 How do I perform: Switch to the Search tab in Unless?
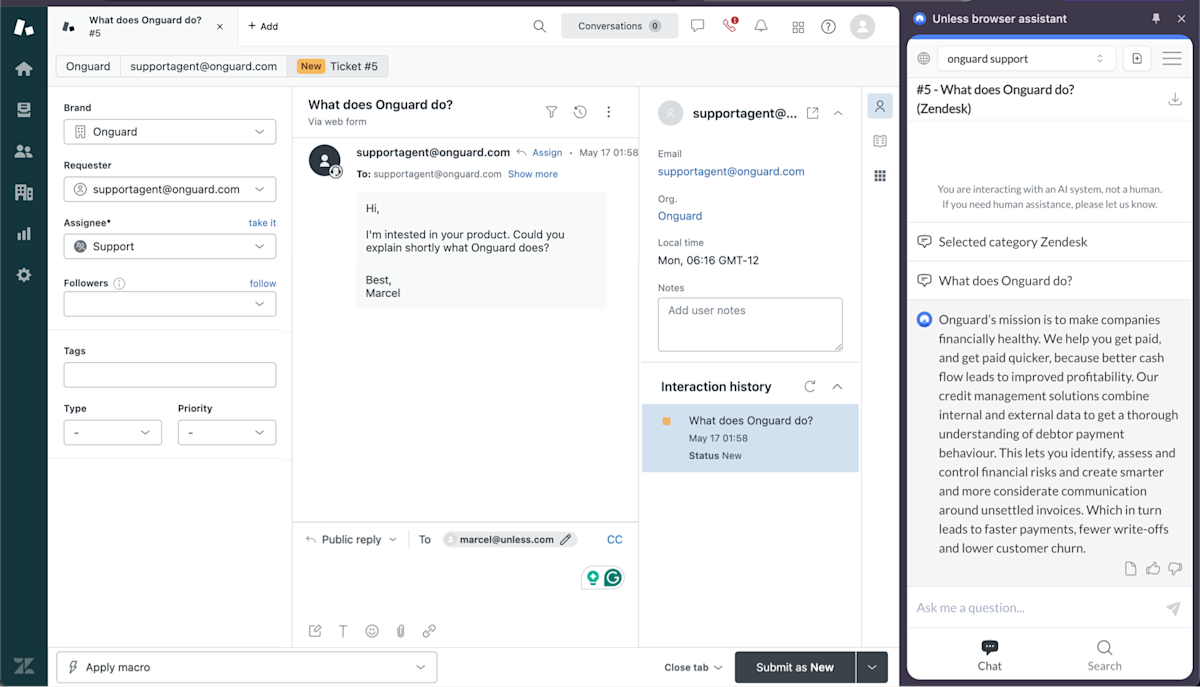[1104, 655]
